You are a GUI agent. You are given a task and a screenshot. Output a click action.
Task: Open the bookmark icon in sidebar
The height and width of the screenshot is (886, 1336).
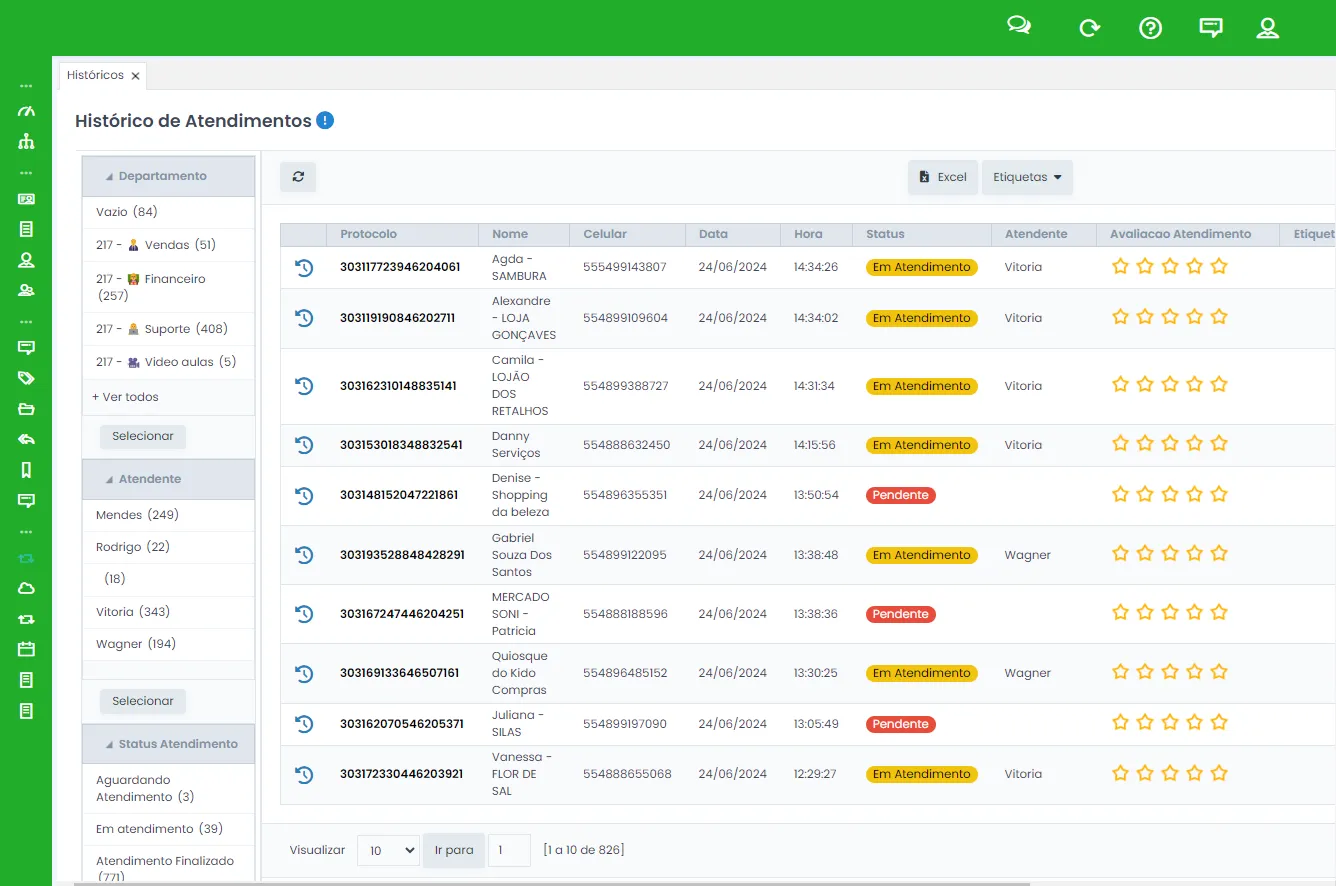(26, 469)
